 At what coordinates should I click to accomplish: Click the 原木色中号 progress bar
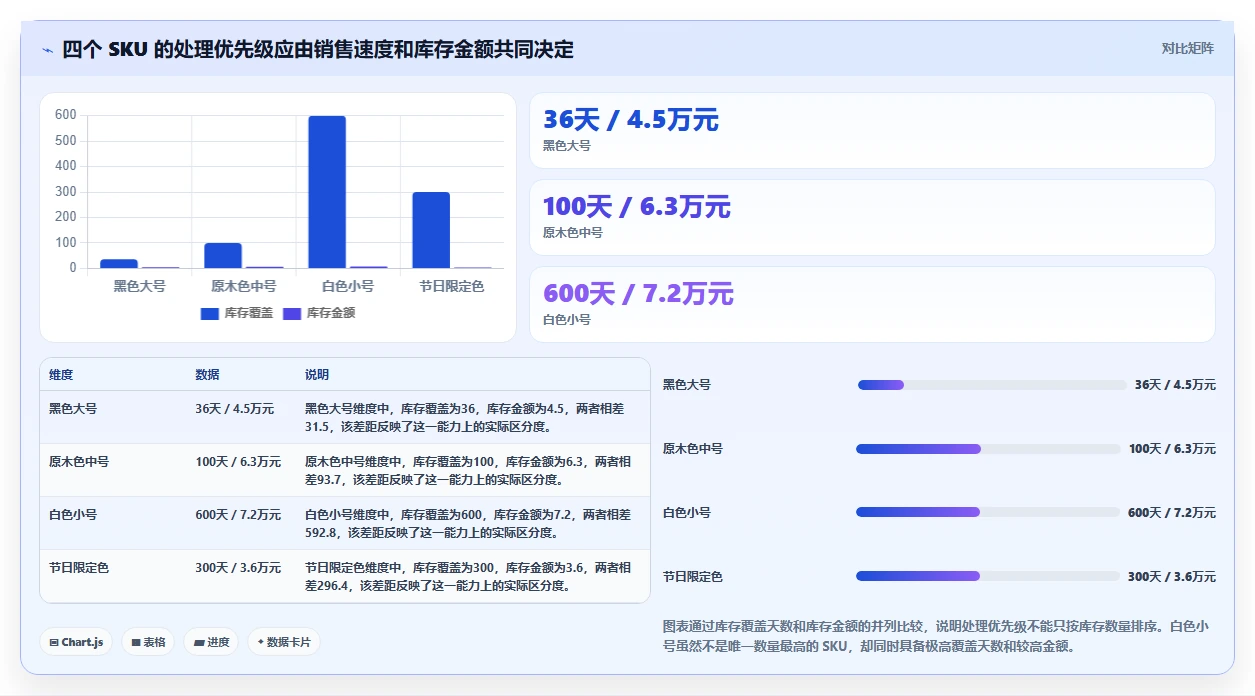(988, 449)
